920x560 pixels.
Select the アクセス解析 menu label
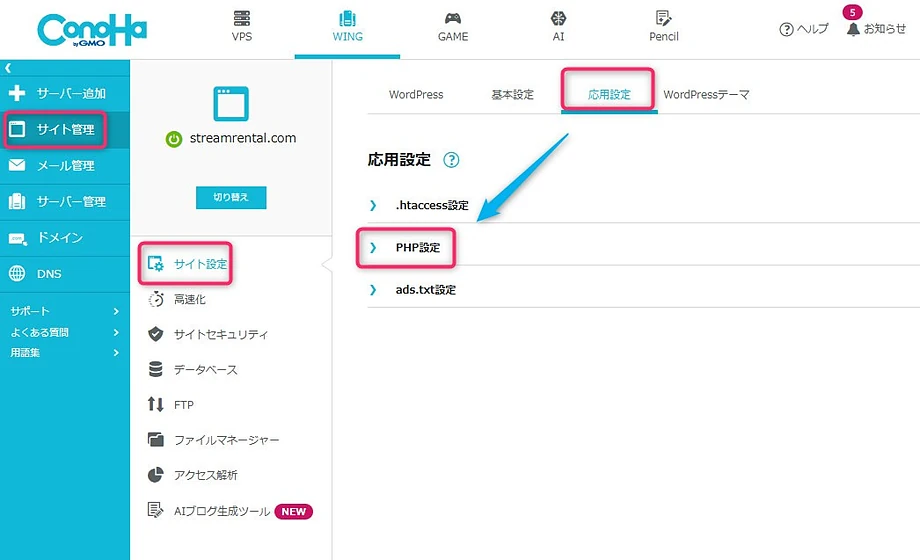pyautogui.click(x=206, y=475)
